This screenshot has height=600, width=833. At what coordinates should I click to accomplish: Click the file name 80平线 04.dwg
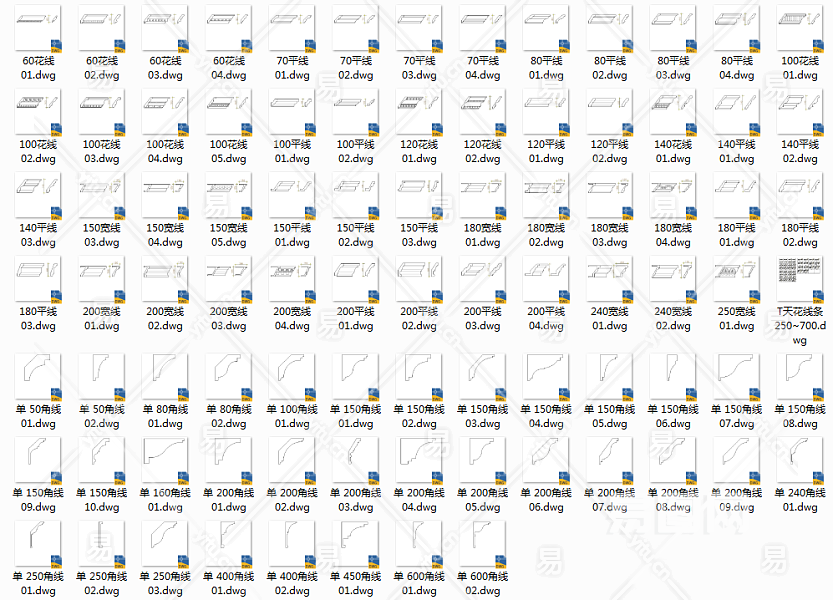[737, 68]
